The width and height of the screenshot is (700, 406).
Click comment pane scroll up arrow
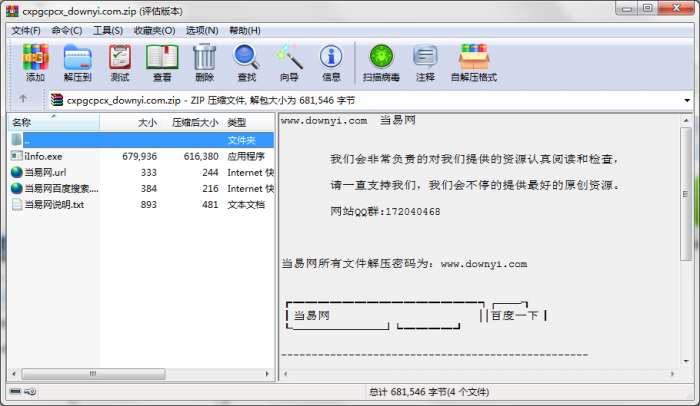point(686,120)
